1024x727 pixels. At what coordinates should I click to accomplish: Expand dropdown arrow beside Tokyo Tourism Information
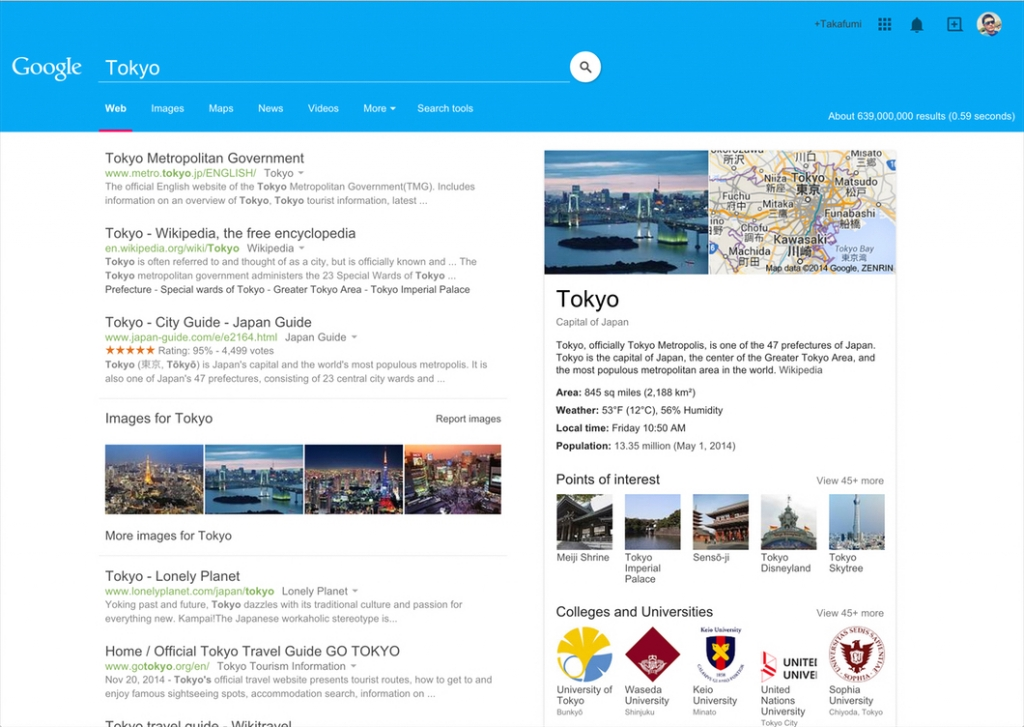pyautogui.click(x=353, y=666)
